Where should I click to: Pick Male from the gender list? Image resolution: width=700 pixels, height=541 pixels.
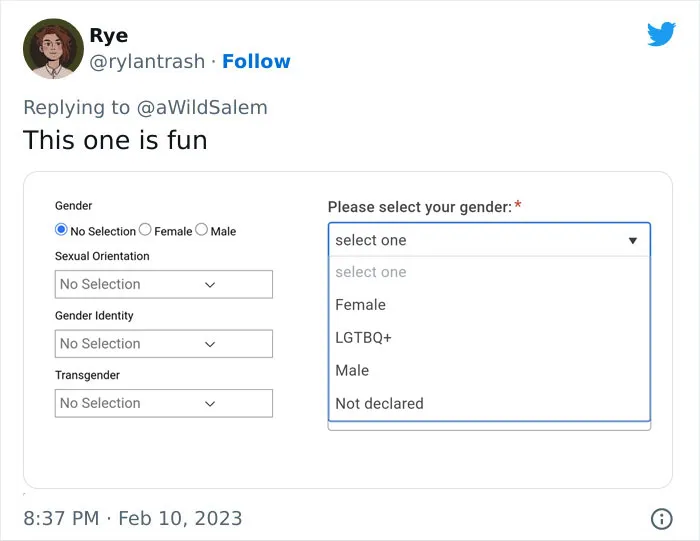[489, 370]
